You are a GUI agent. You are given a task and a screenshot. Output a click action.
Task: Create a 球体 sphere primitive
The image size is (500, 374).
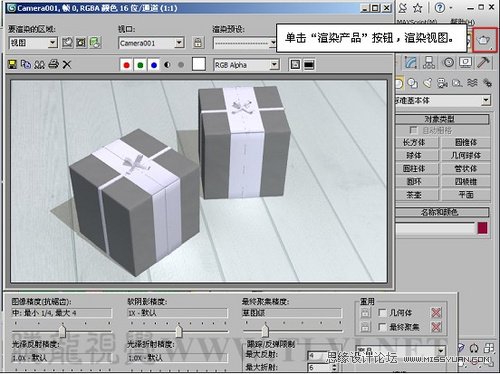point(417,156)
